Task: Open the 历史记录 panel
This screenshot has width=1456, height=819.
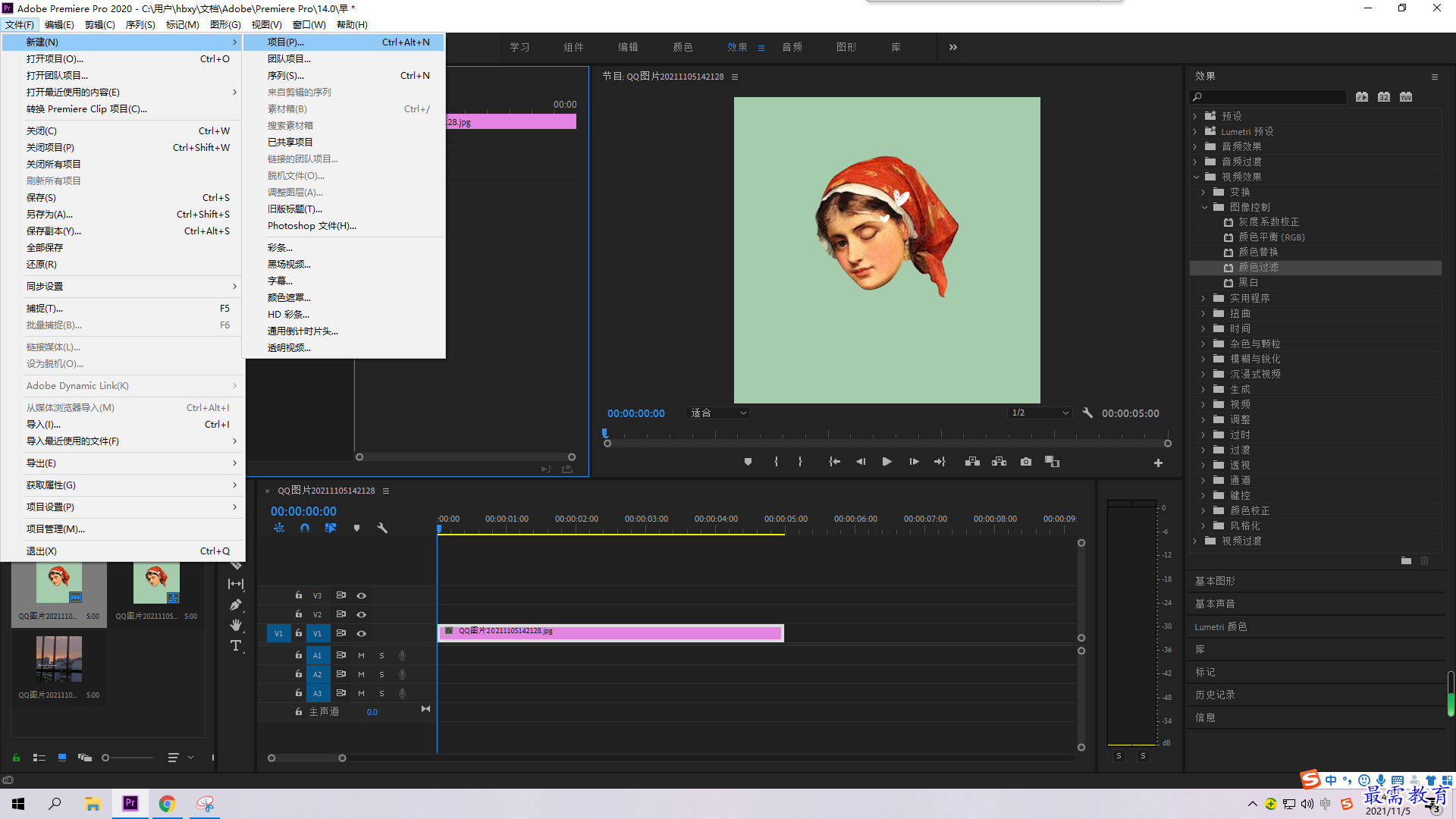Action: pos(1215,695)
